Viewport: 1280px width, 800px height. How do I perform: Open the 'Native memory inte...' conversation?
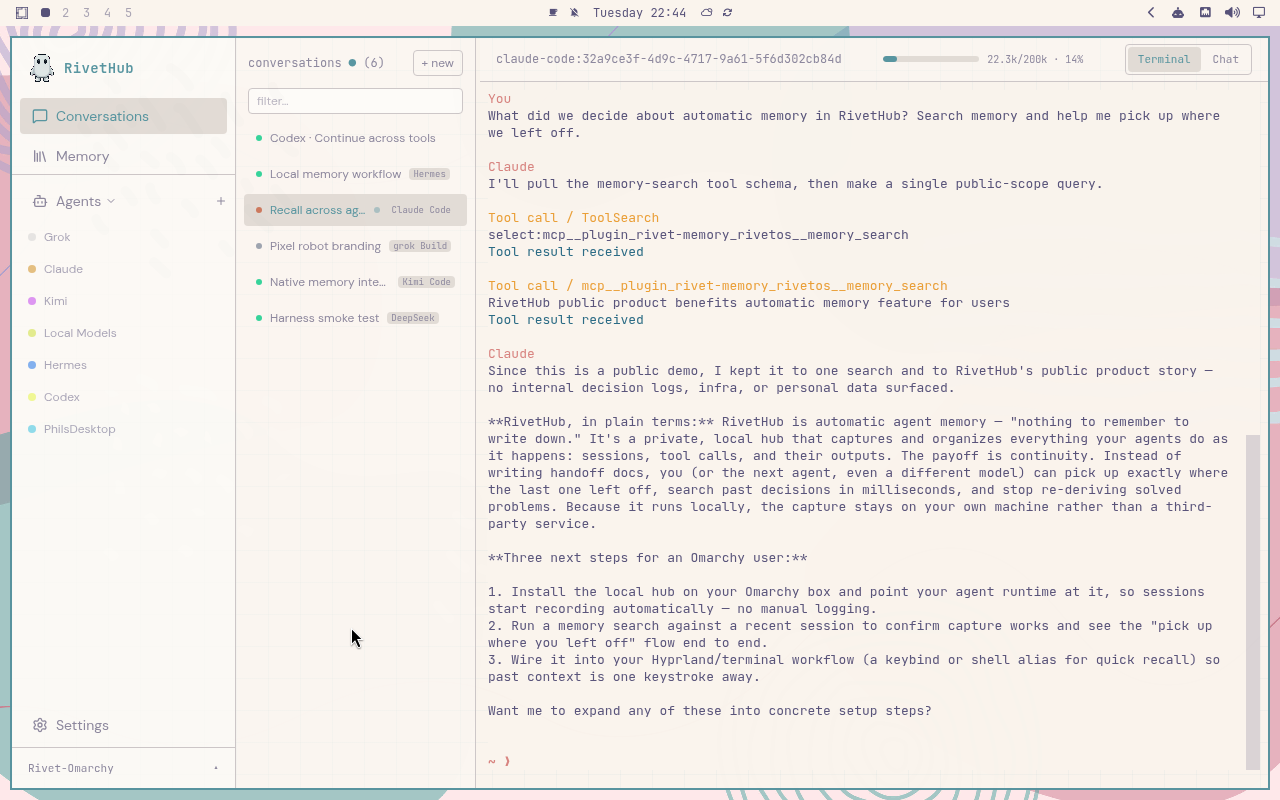355,282
